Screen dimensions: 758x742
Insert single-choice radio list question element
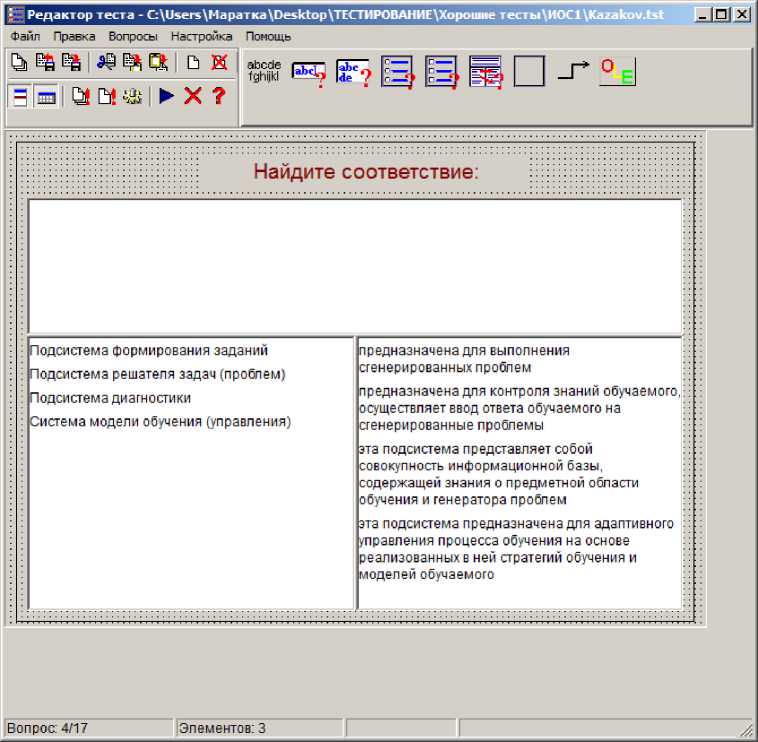(398, 72)
